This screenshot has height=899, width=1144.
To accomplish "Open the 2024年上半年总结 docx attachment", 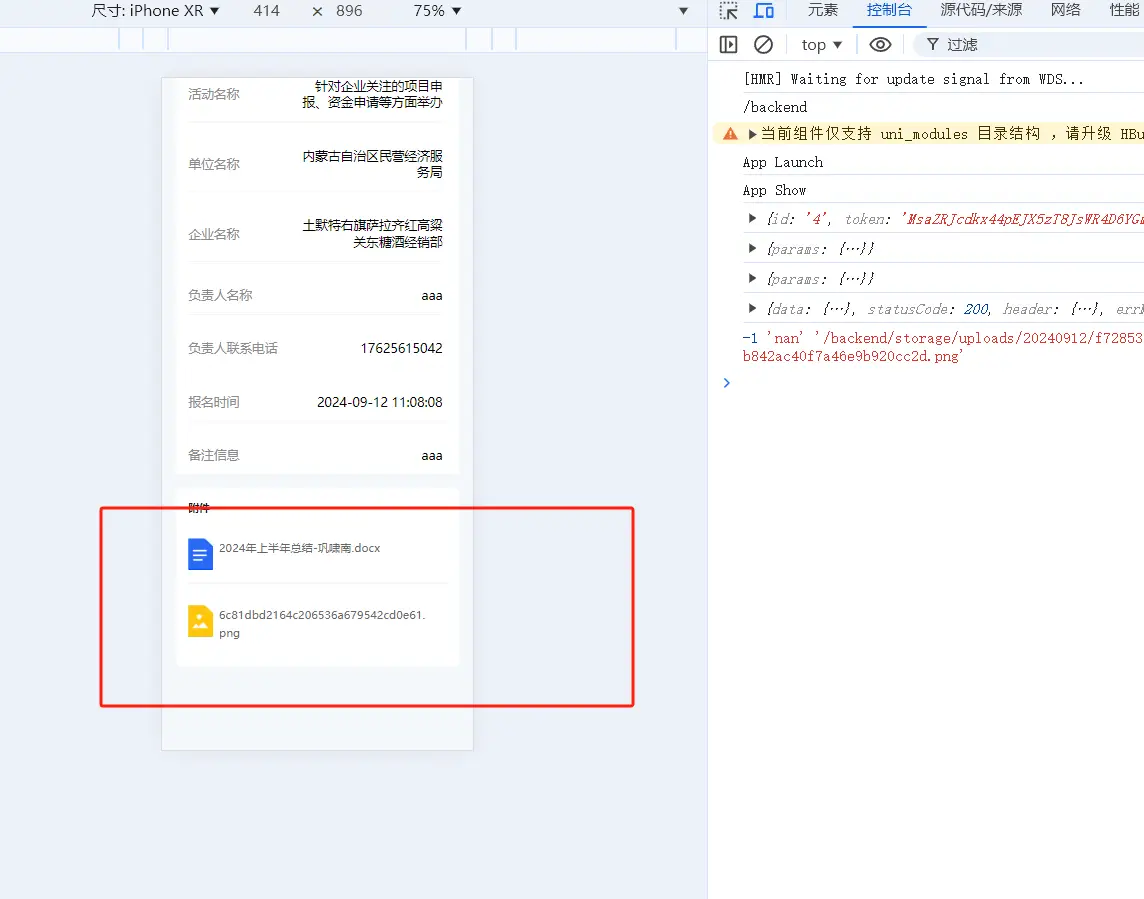I will 300,548.
